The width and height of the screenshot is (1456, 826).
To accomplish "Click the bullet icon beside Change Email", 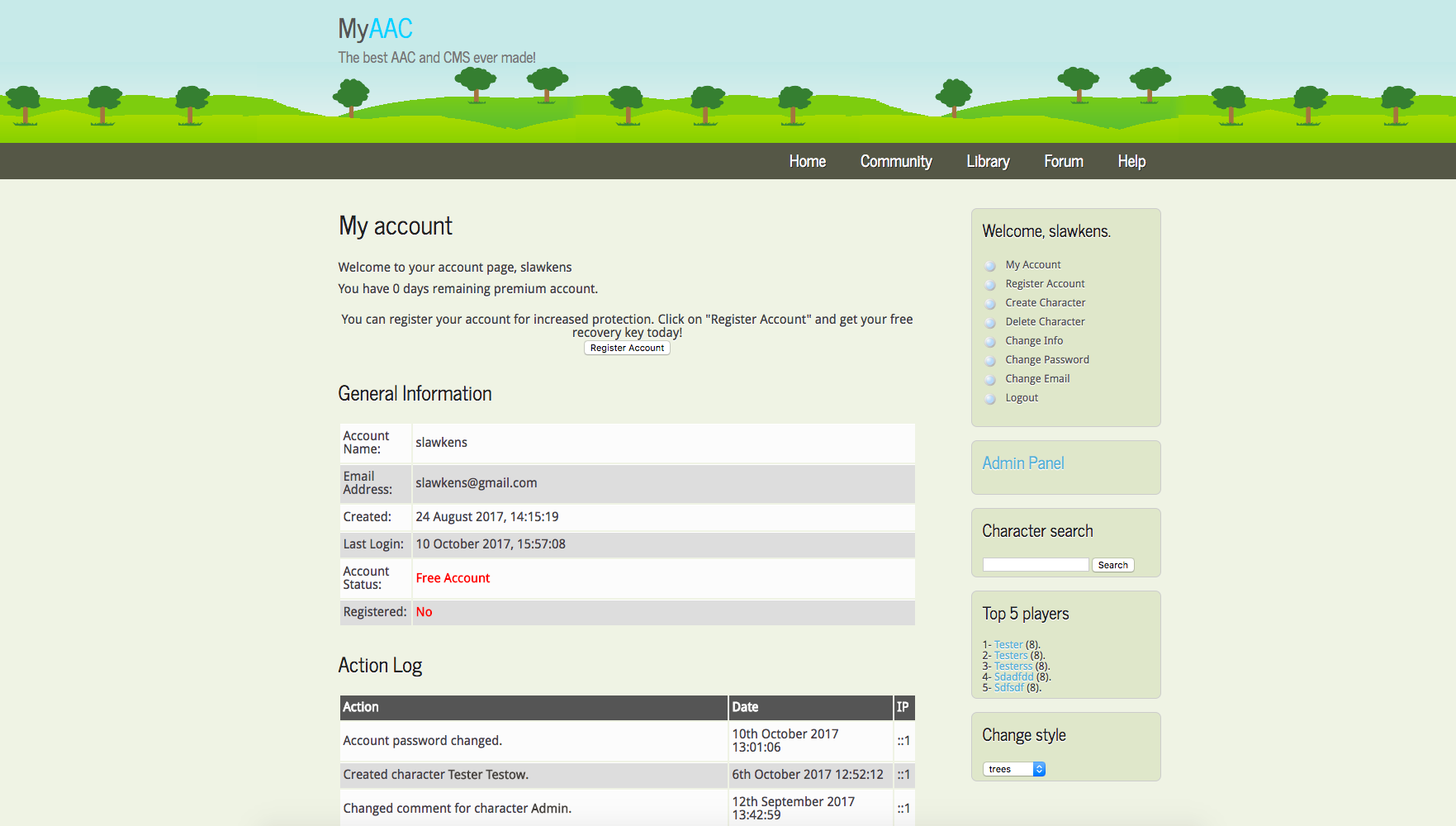I will point(989,379).
